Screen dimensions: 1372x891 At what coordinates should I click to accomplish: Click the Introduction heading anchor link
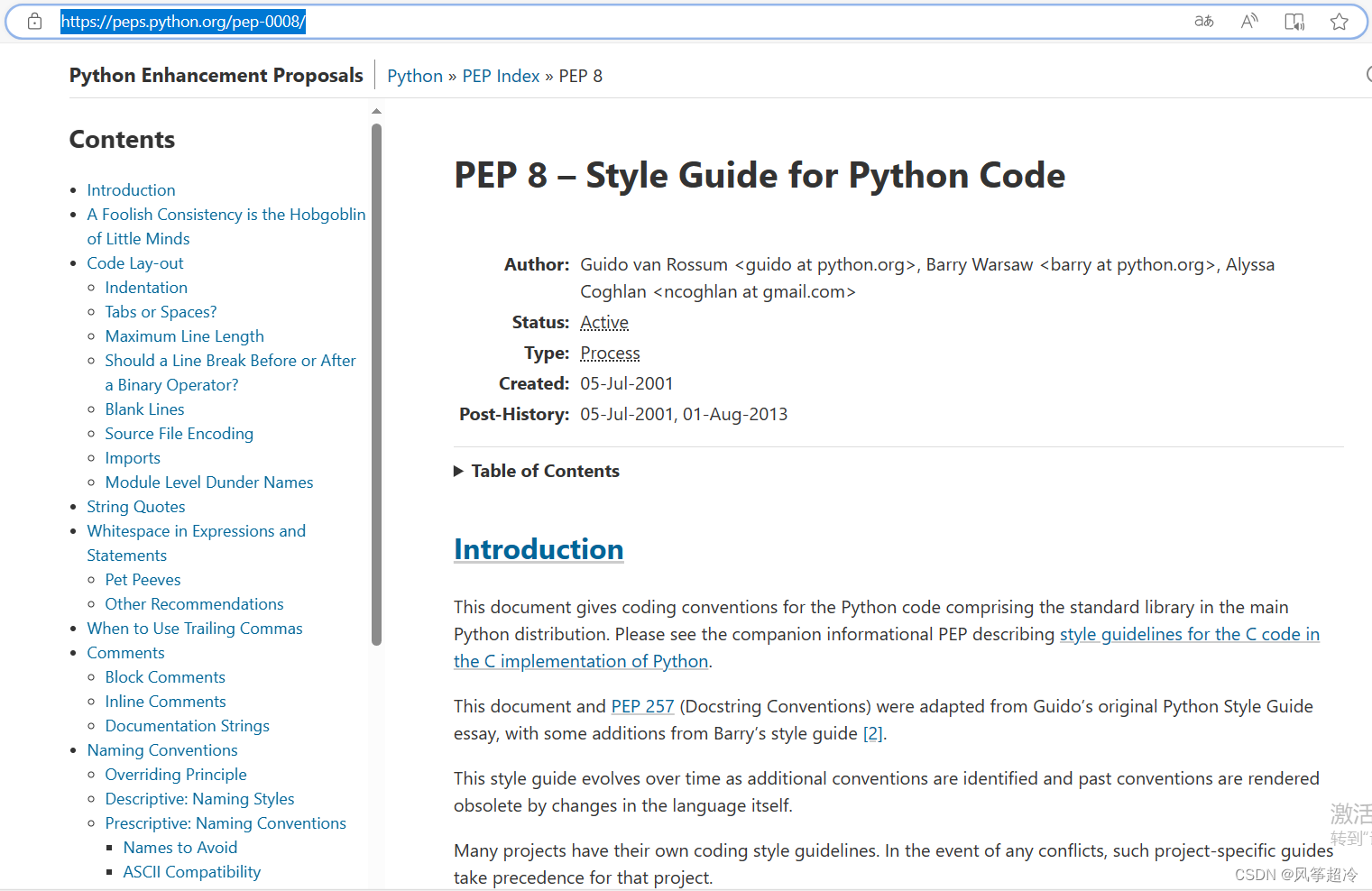[x=539, y=549]
